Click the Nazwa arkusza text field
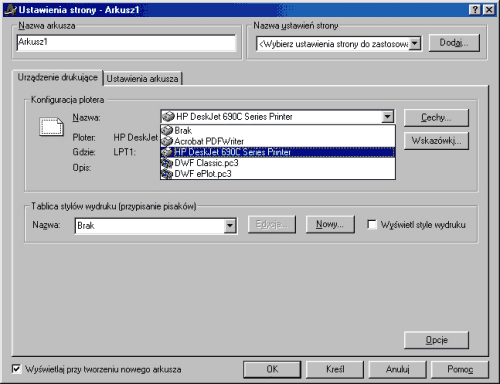 click(x=126, y=43)
